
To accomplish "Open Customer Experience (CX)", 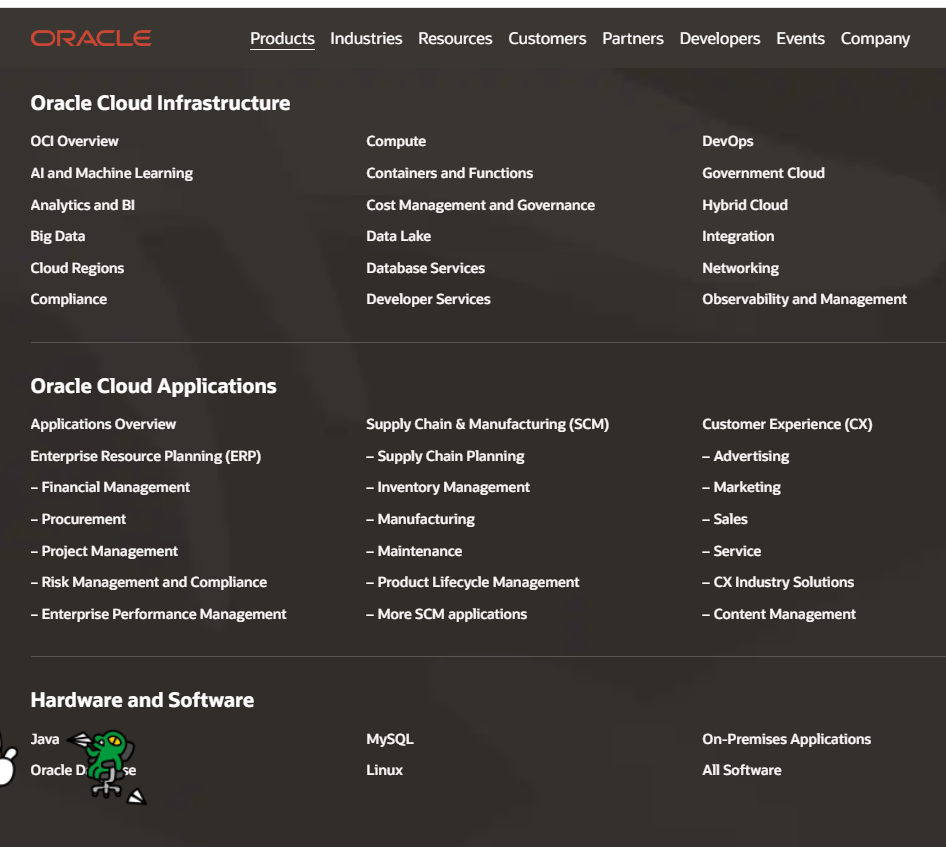I will pos(787,424).
